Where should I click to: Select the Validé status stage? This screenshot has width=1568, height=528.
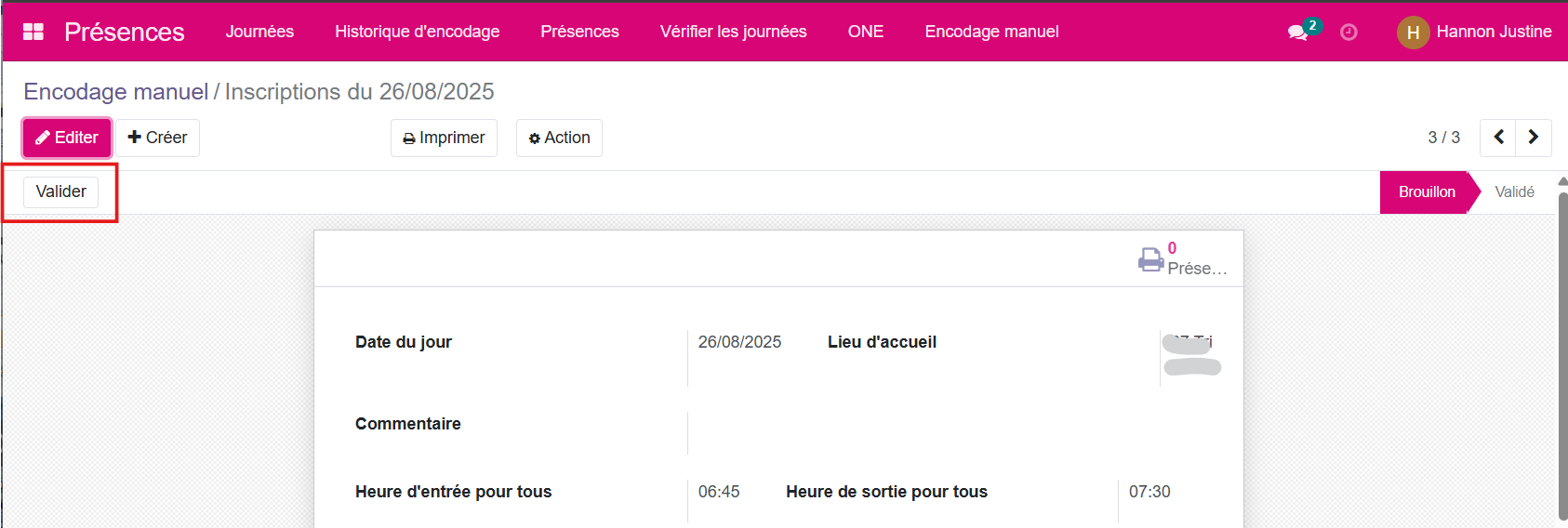pyautogui.click(x=1514, y=192)
